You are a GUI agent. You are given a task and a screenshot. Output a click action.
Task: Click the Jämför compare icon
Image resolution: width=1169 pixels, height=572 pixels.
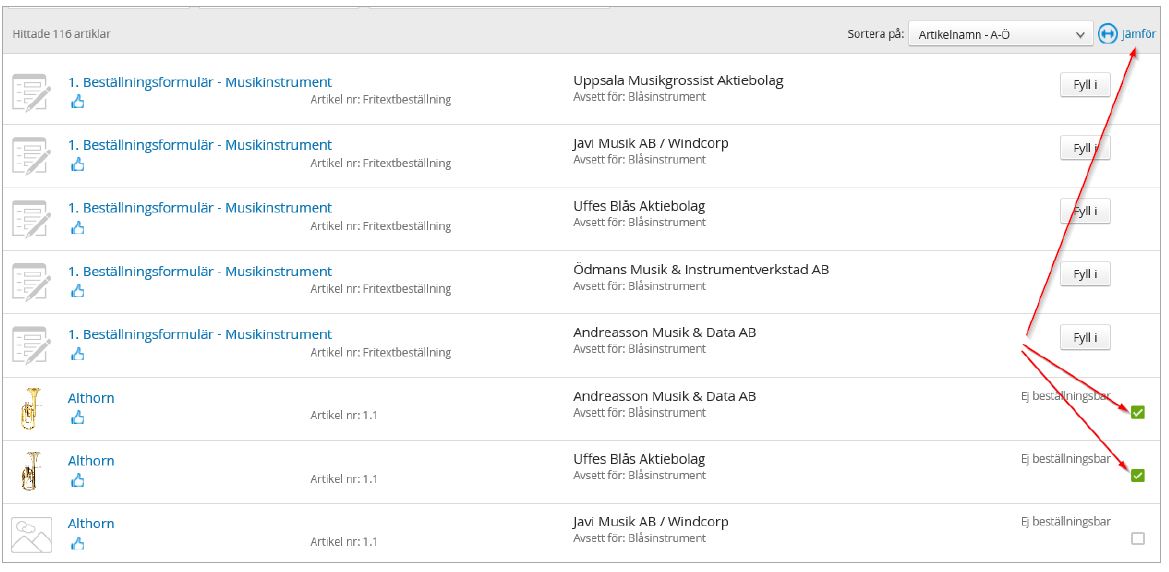1108,34
